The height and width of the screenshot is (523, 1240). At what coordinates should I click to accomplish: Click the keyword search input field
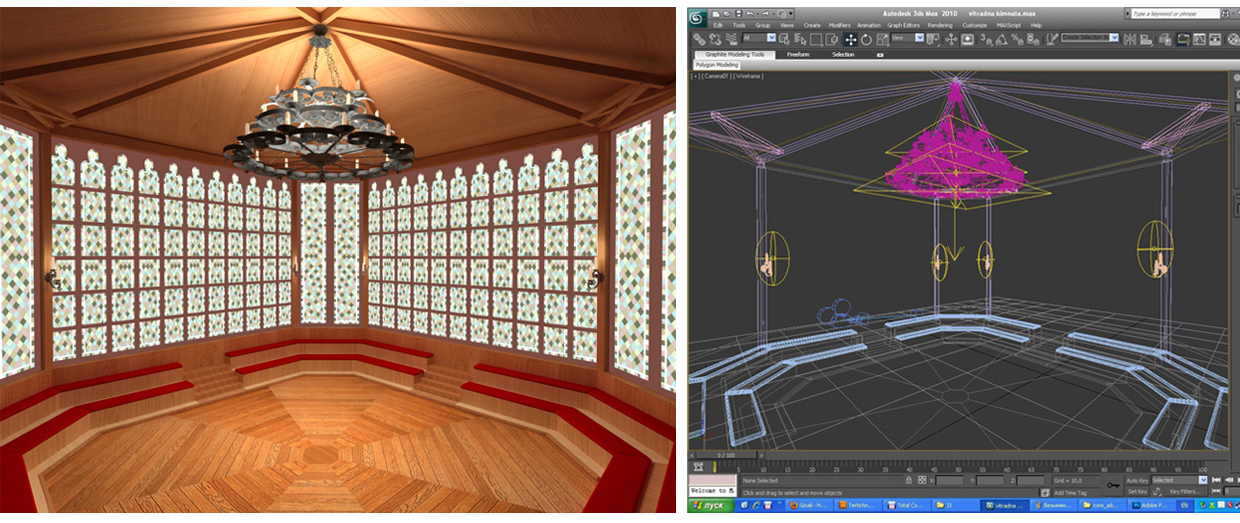click(1176, 14)
